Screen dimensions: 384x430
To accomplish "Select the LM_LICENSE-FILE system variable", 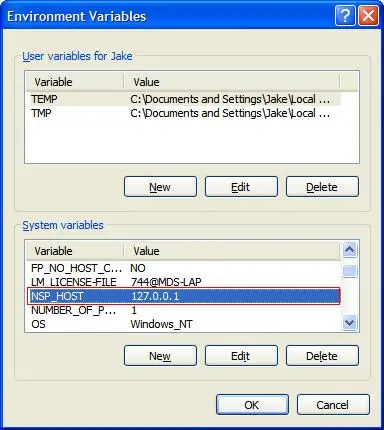I will click(185, 282).
